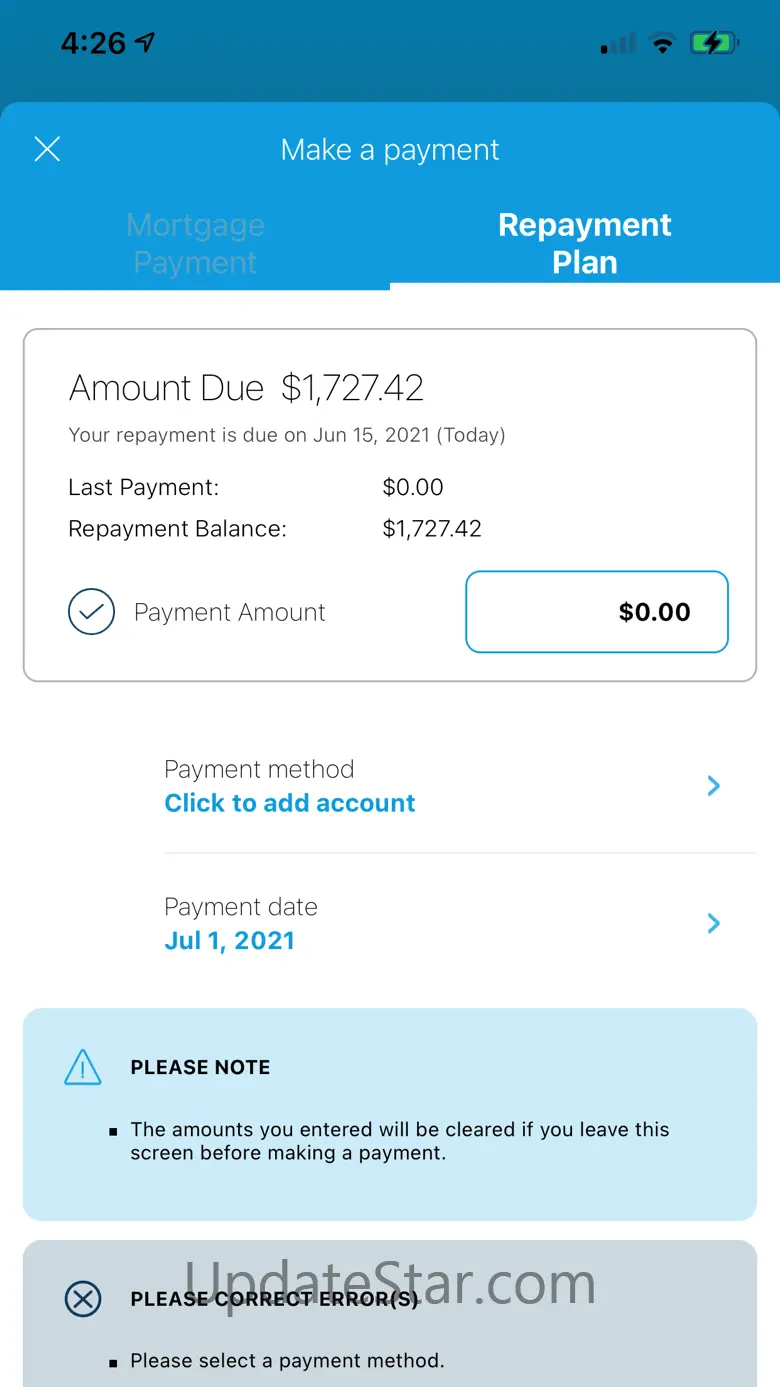Tap the battery charging icon
The image size is (780, 1387).
[714, 43]
